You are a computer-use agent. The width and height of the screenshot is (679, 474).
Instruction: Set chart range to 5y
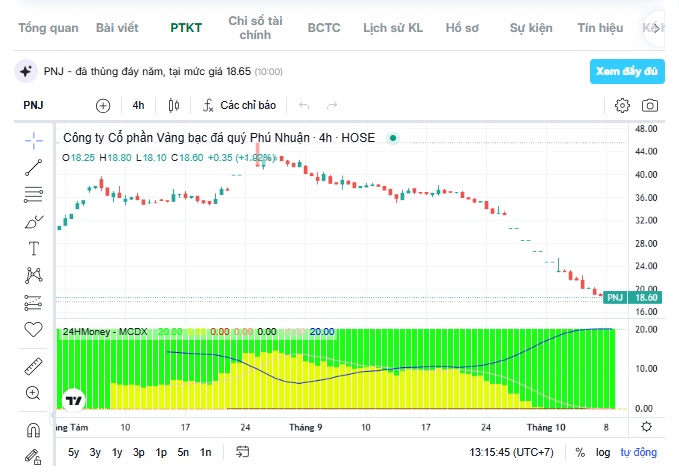pos(74,452)
